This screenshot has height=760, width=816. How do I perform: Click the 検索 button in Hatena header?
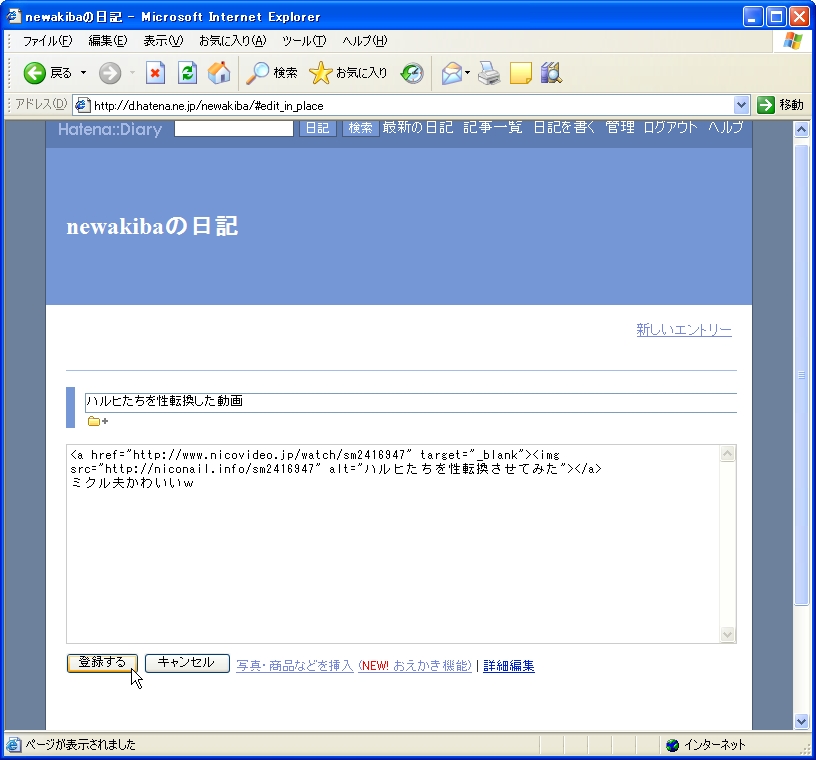click(x=360, y=128)
